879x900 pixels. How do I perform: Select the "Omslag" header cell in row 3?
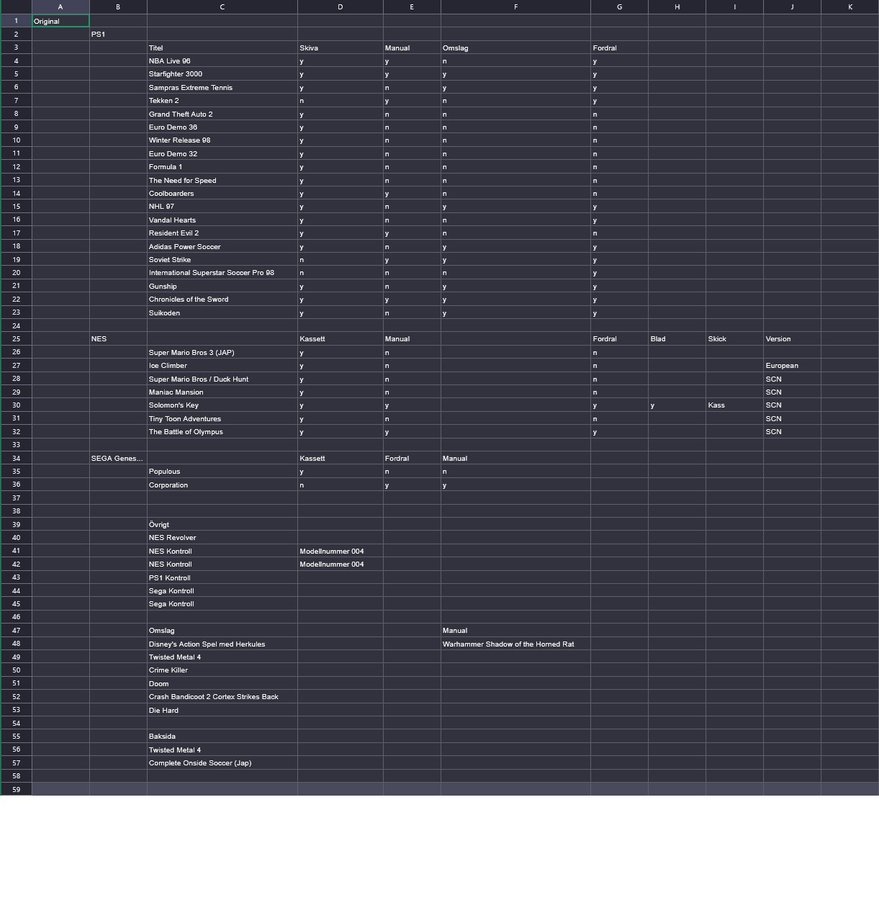515,48
